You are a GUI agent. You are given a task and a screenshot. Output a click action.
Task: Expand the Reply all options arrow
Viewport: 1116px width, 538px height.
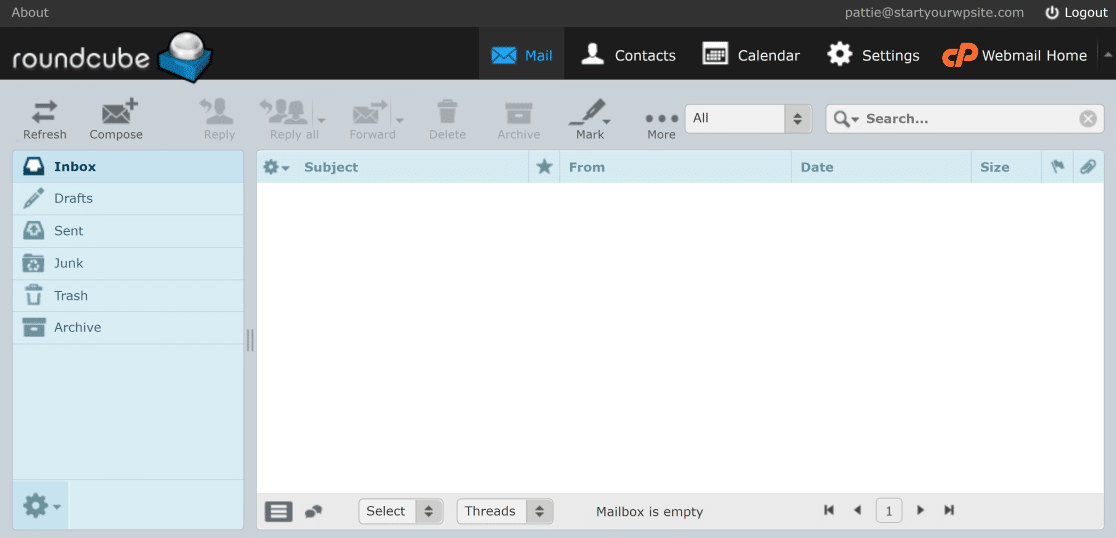click(x=321, y=120)
